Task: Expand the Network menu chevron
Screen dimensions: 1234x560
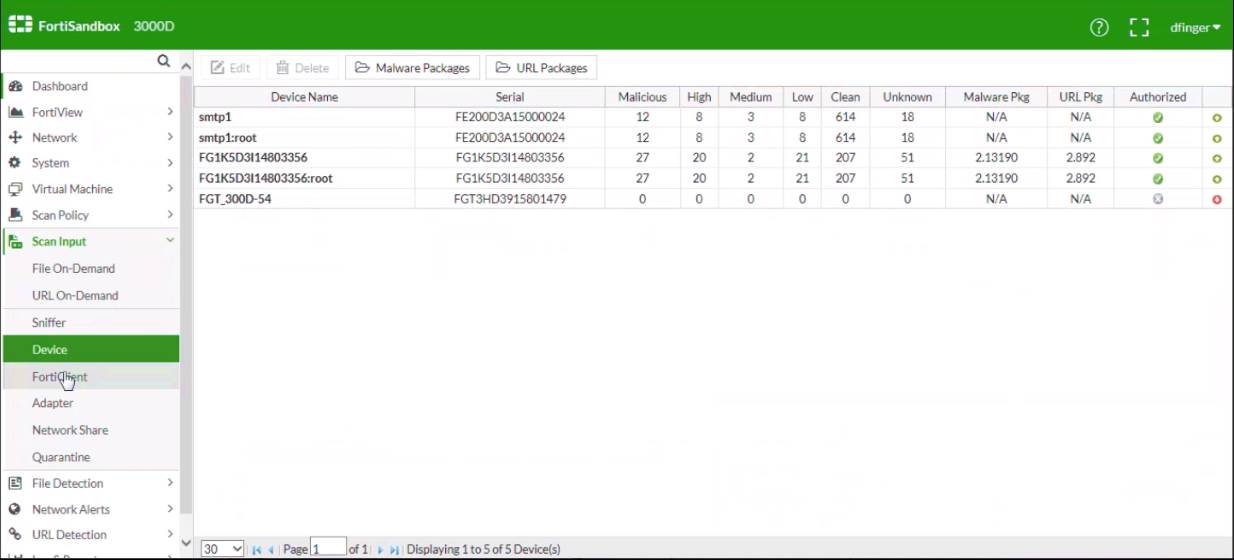Action: pyautogui.click(x=170, y=137)
